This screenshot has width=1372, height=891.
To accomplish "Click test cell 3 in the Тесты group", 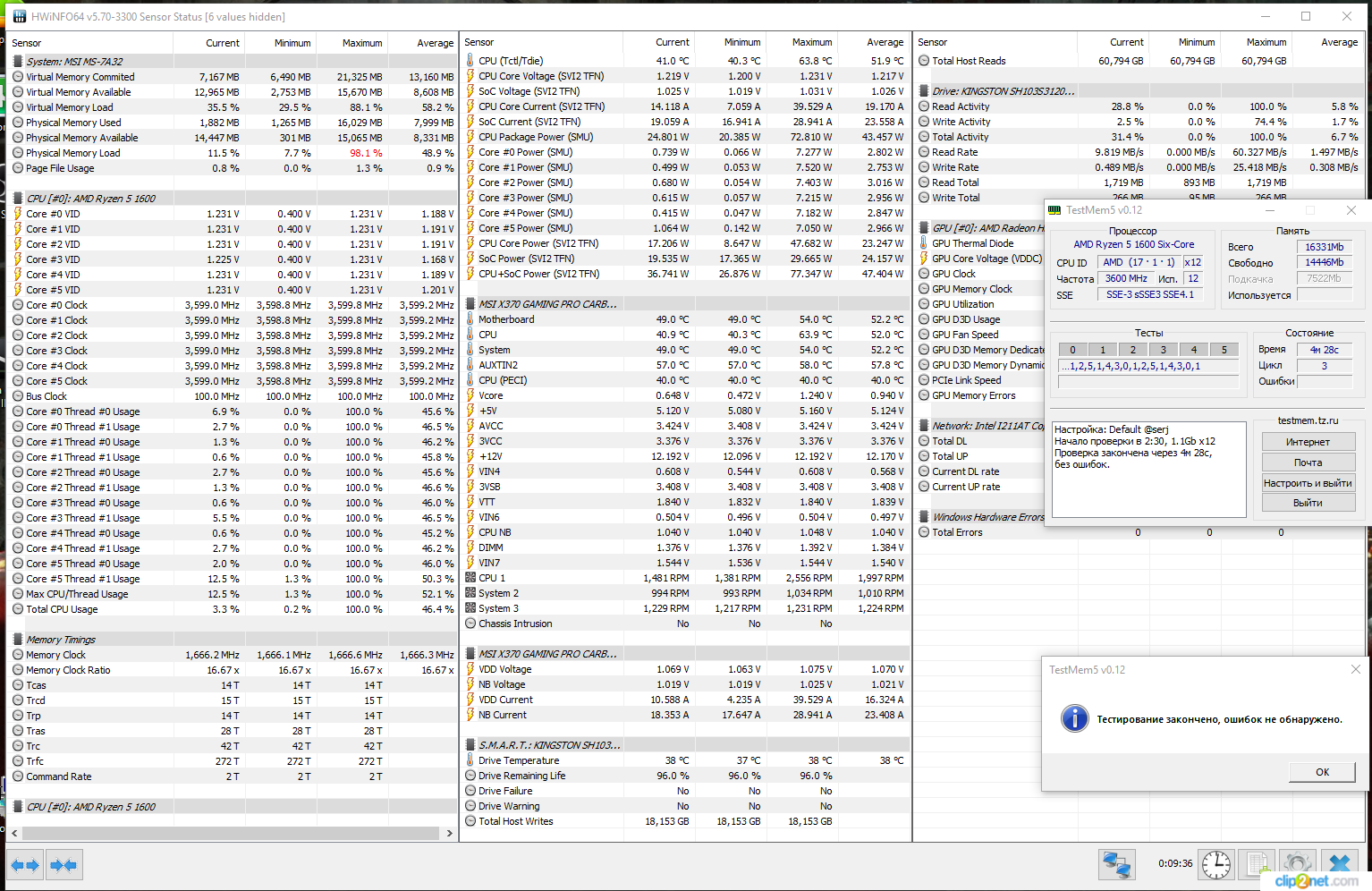I will [x=1164, y=350].
